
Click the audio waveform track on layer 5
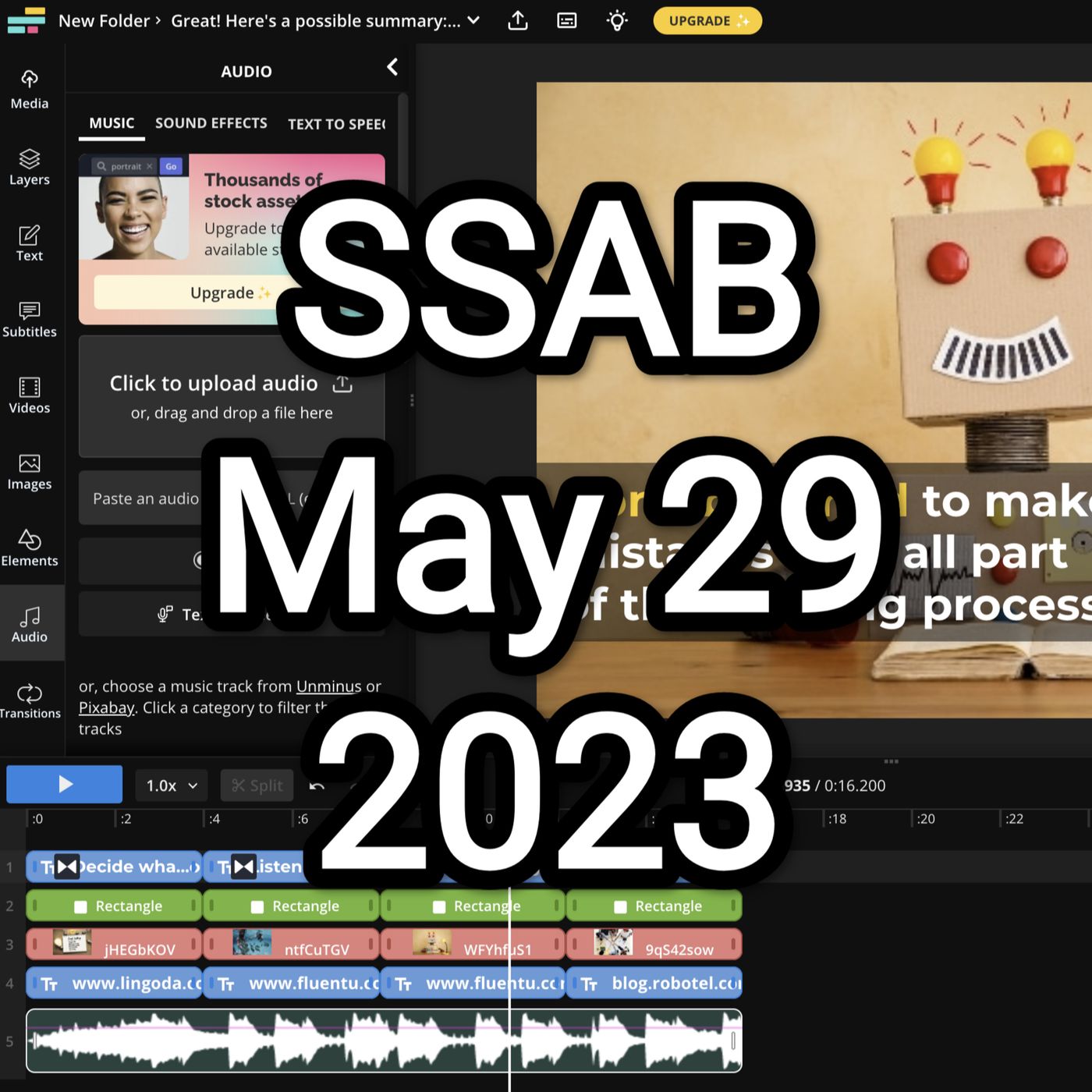click(234, 1041)
